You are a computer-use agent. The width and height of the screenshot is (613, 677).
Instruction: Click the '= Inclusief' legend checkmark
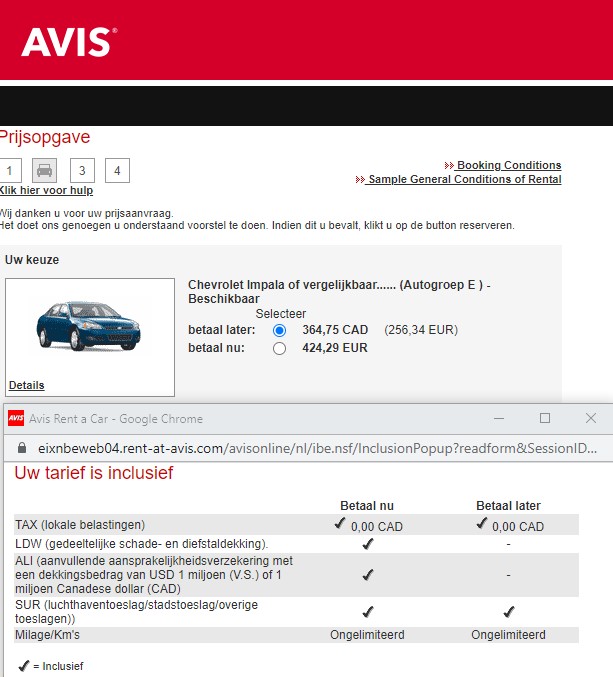(24, 666)
